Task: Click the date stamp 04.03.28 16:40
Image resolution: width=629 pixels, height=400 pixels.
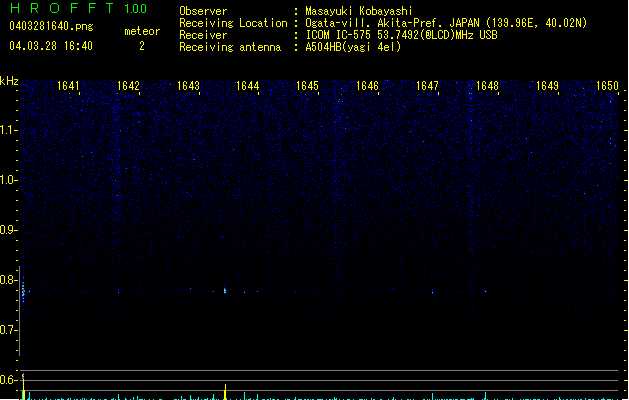Action: 51,46
